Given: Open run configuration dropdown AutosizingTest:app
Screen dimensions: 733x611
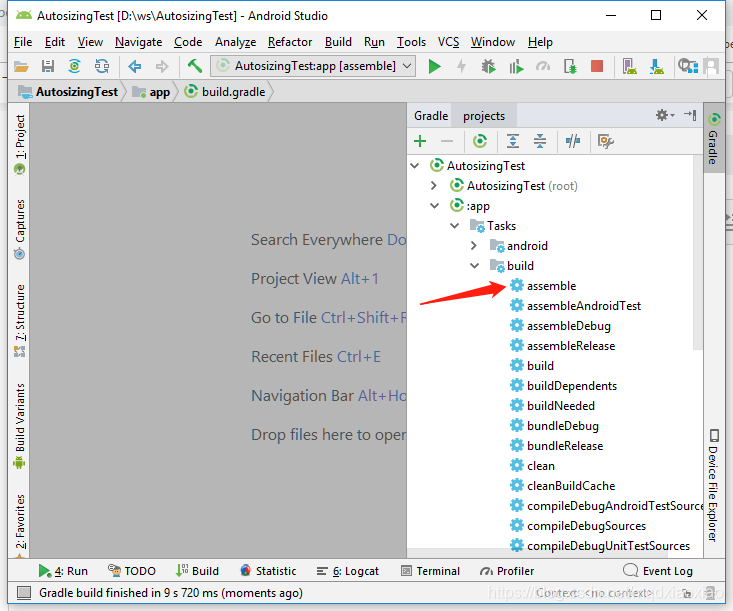Looking at the screenshot, I should coord(312,66).
